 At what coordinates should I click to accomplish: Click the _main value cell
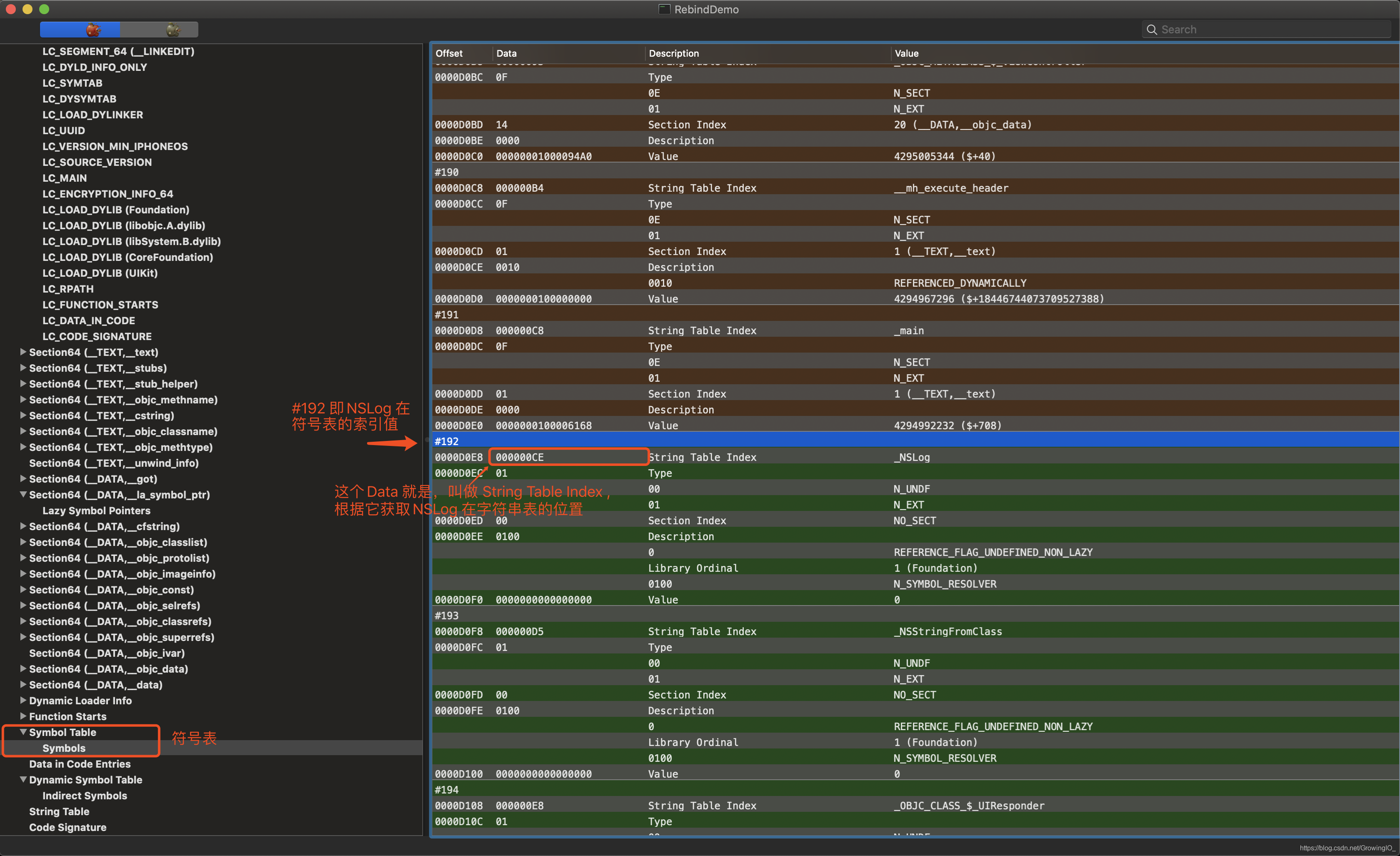(909, 330)
